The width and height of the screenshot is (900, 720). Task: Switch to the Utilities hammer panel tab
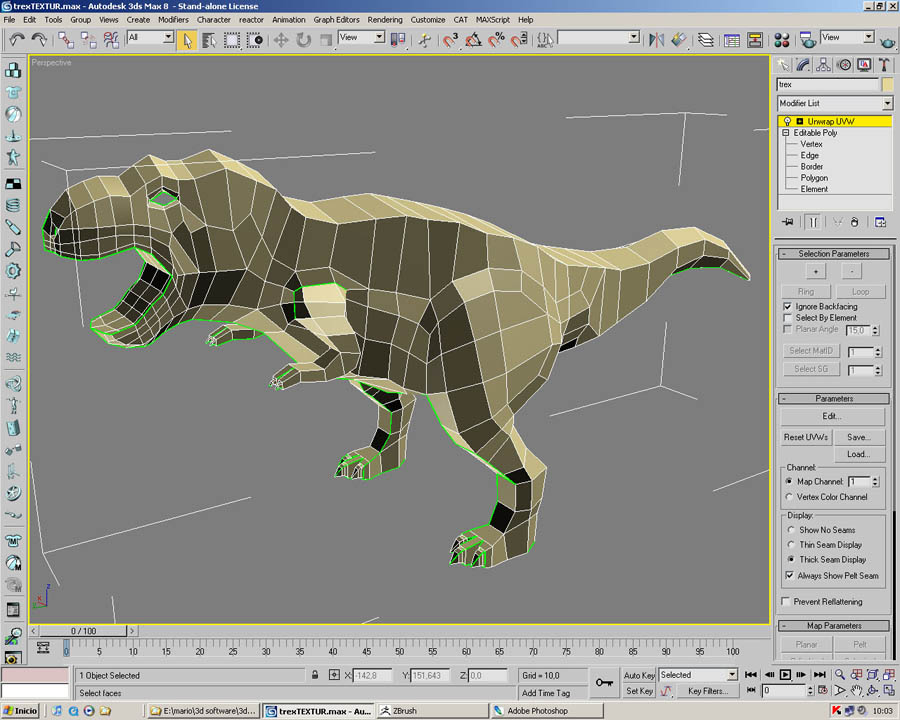click(x=884, y=64)
